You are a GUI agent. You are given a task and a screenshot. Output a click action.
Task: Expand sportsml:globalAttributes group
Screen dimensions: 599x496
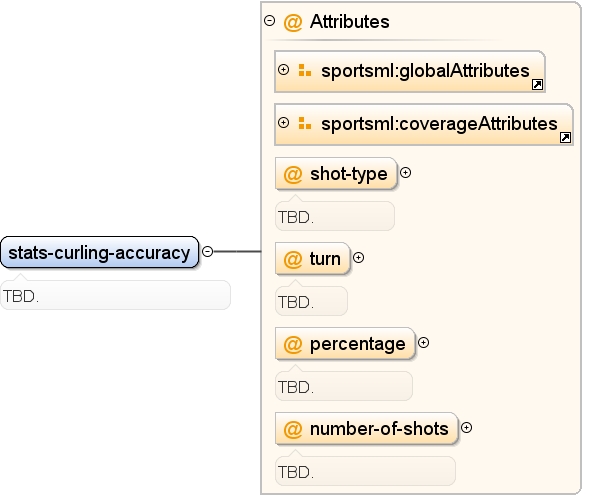point(283,70)
